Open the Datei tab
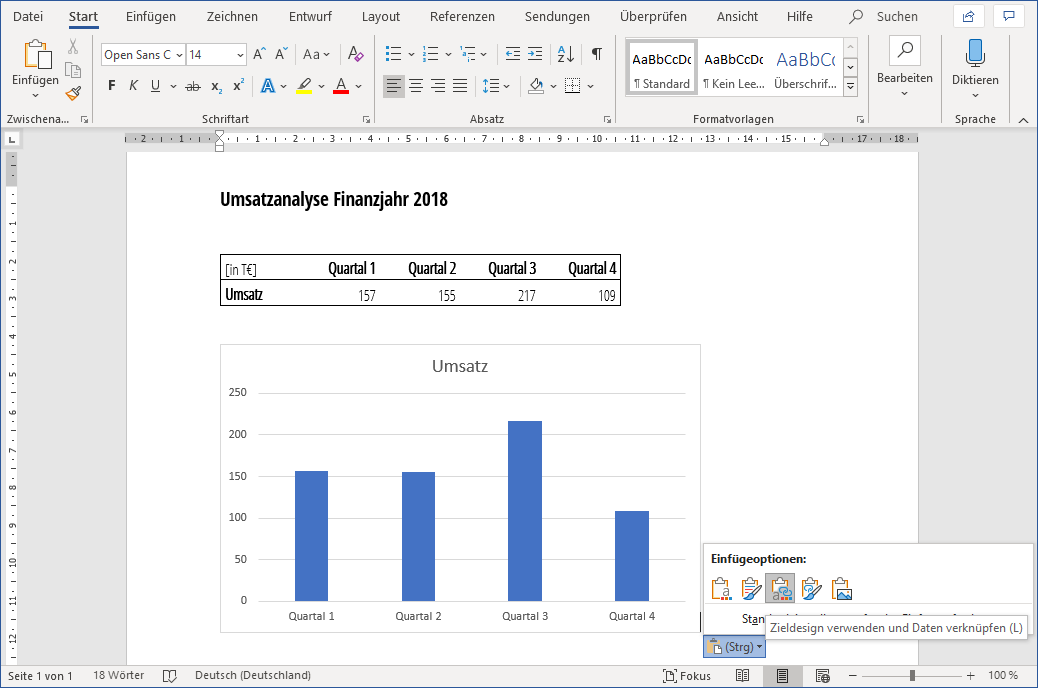 (x=28, y=17)
